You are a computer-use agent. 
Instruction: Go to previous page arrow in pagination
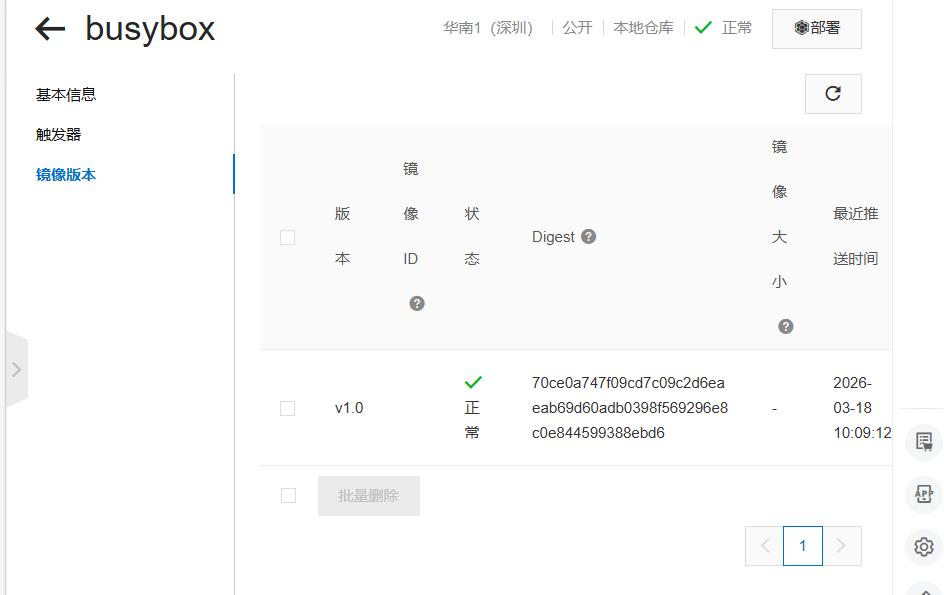point(765,546)
